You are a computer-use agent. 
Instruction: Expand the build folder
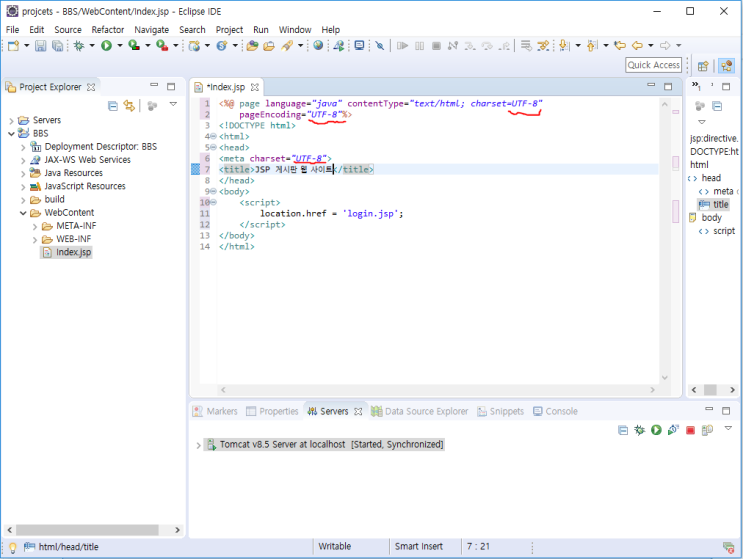tap(23, 200)
